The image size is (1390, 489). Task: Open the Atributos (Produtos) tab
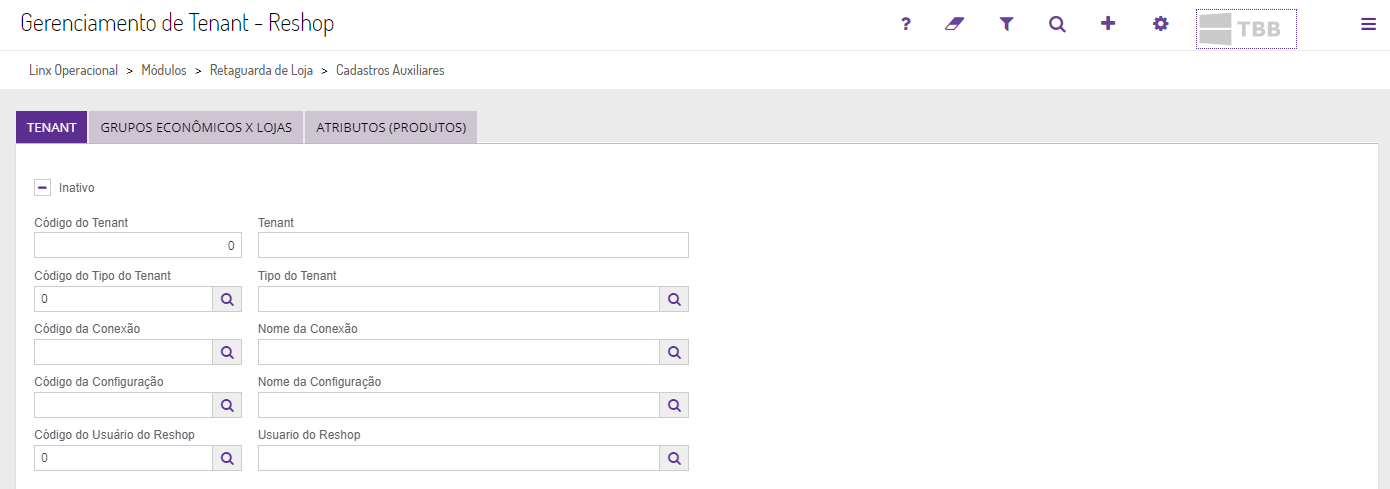tap(391, 127)
